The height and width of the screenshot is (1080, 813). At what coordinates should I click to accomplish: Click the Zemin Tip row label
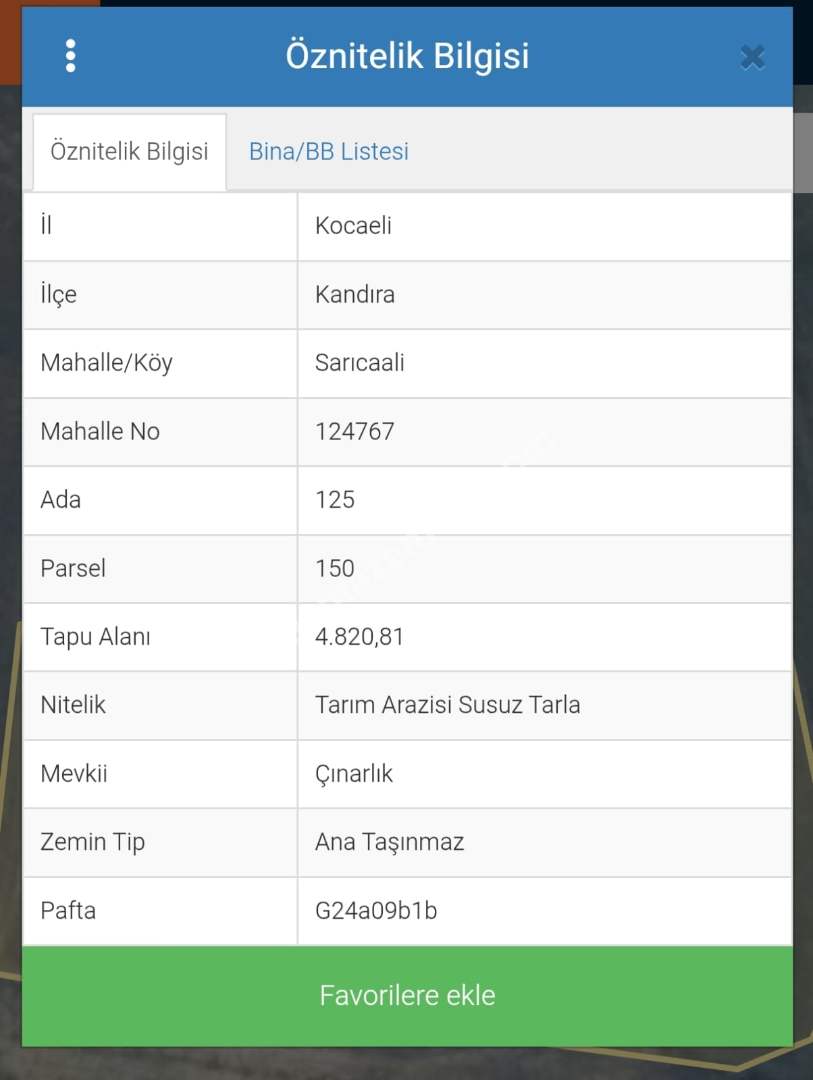92,842
